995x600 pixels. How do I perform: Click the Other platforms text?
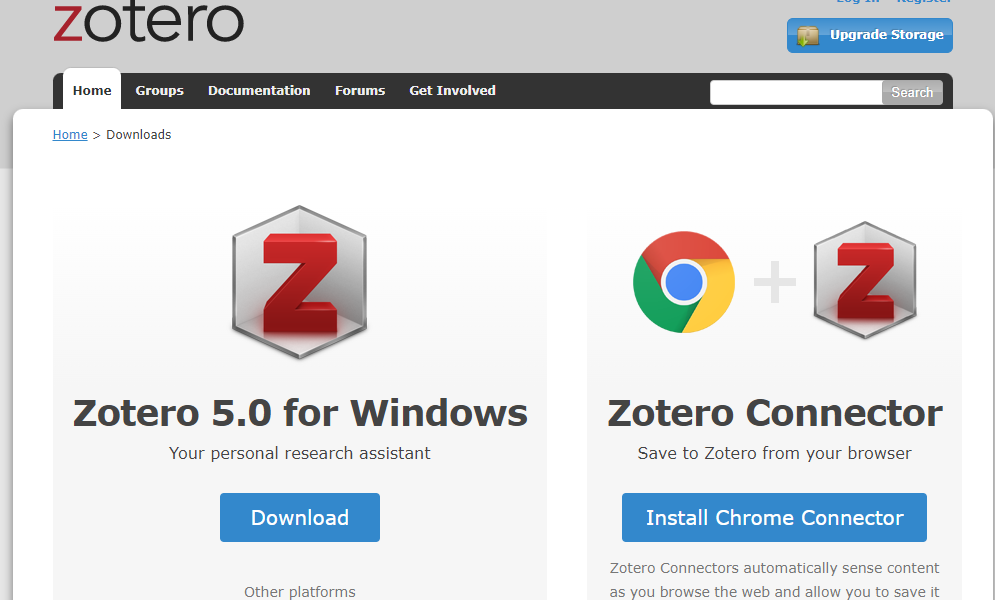(x=300, y=592)
